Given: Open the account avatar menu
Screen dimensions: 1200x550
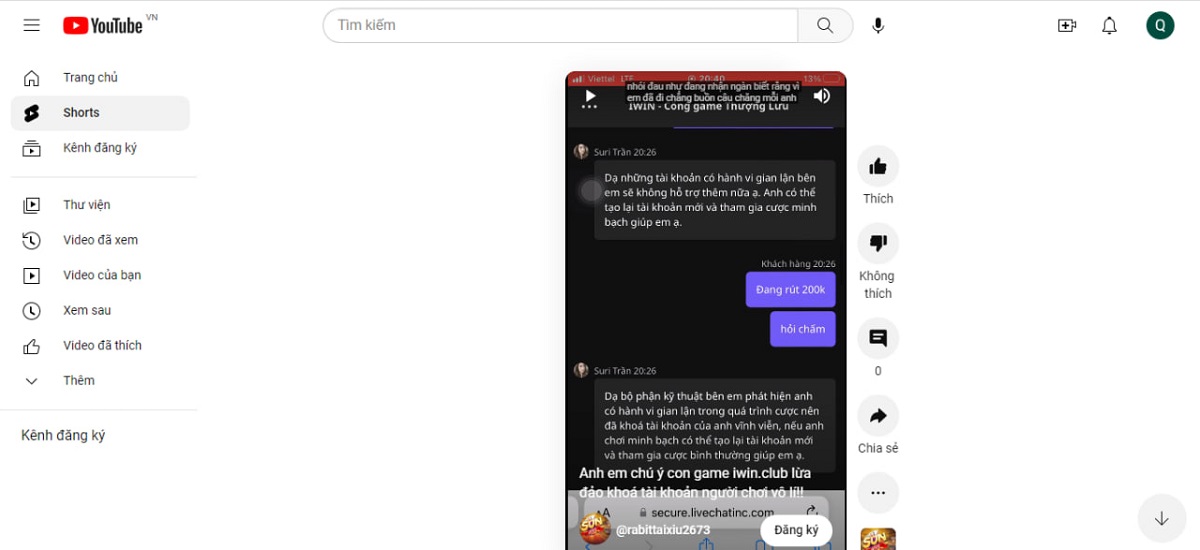Looking at the screenshot, I should point(1160,25).
